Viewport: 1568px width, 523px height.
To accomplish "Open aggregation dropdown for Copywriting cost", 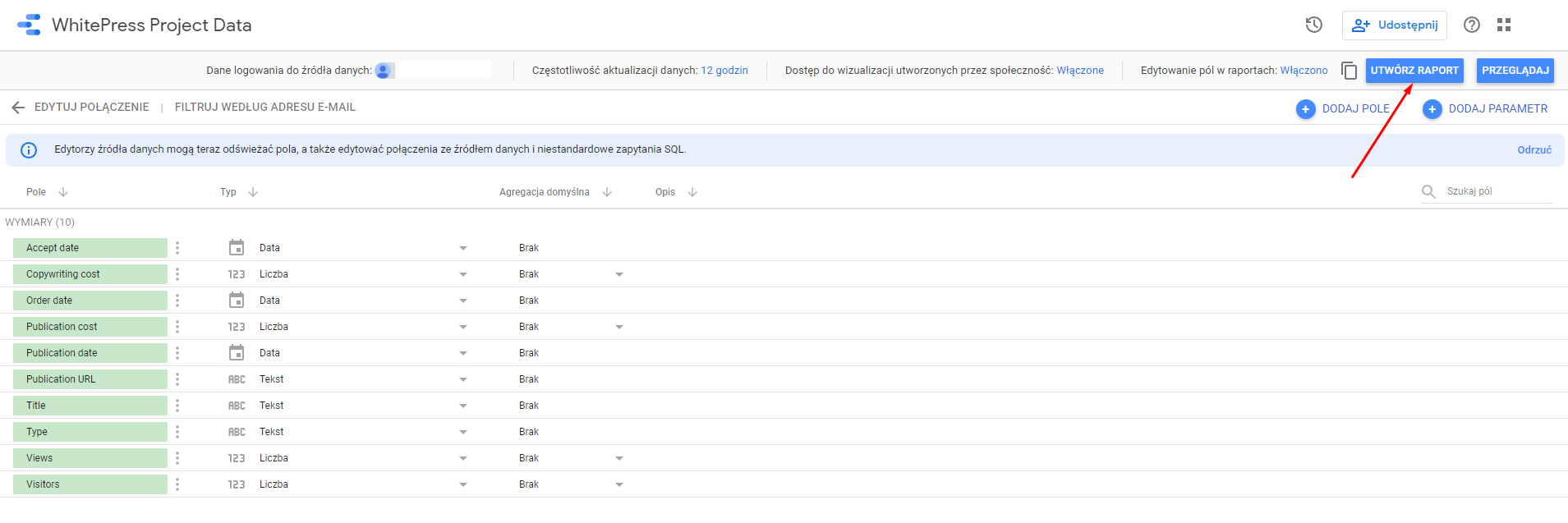I will pyautogui.click(x=619, y=274).
